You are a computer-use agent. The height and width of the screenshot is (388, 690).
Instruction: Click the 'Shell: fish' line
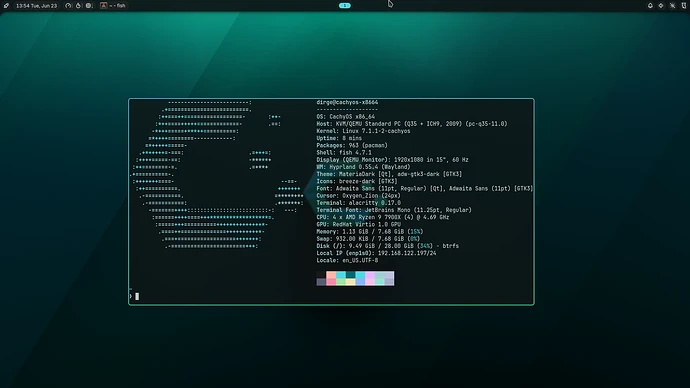point(344,153)
